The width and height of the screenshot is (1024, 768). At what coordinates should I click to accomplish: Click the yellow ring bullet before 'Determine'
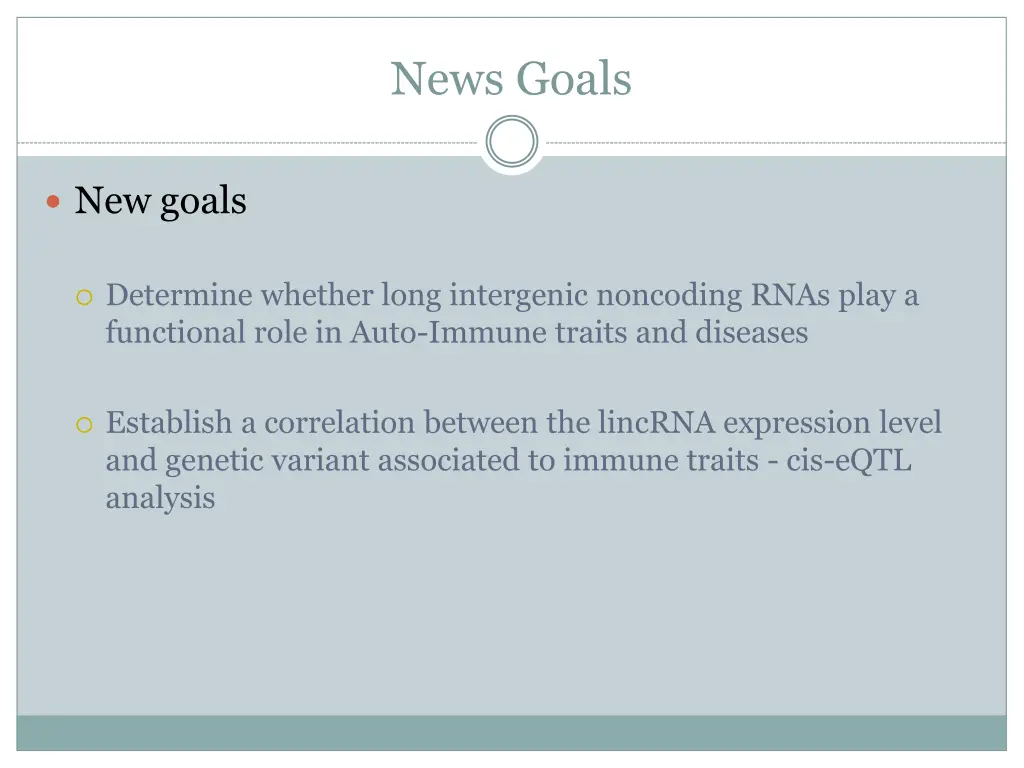click(x=84, y=298)
